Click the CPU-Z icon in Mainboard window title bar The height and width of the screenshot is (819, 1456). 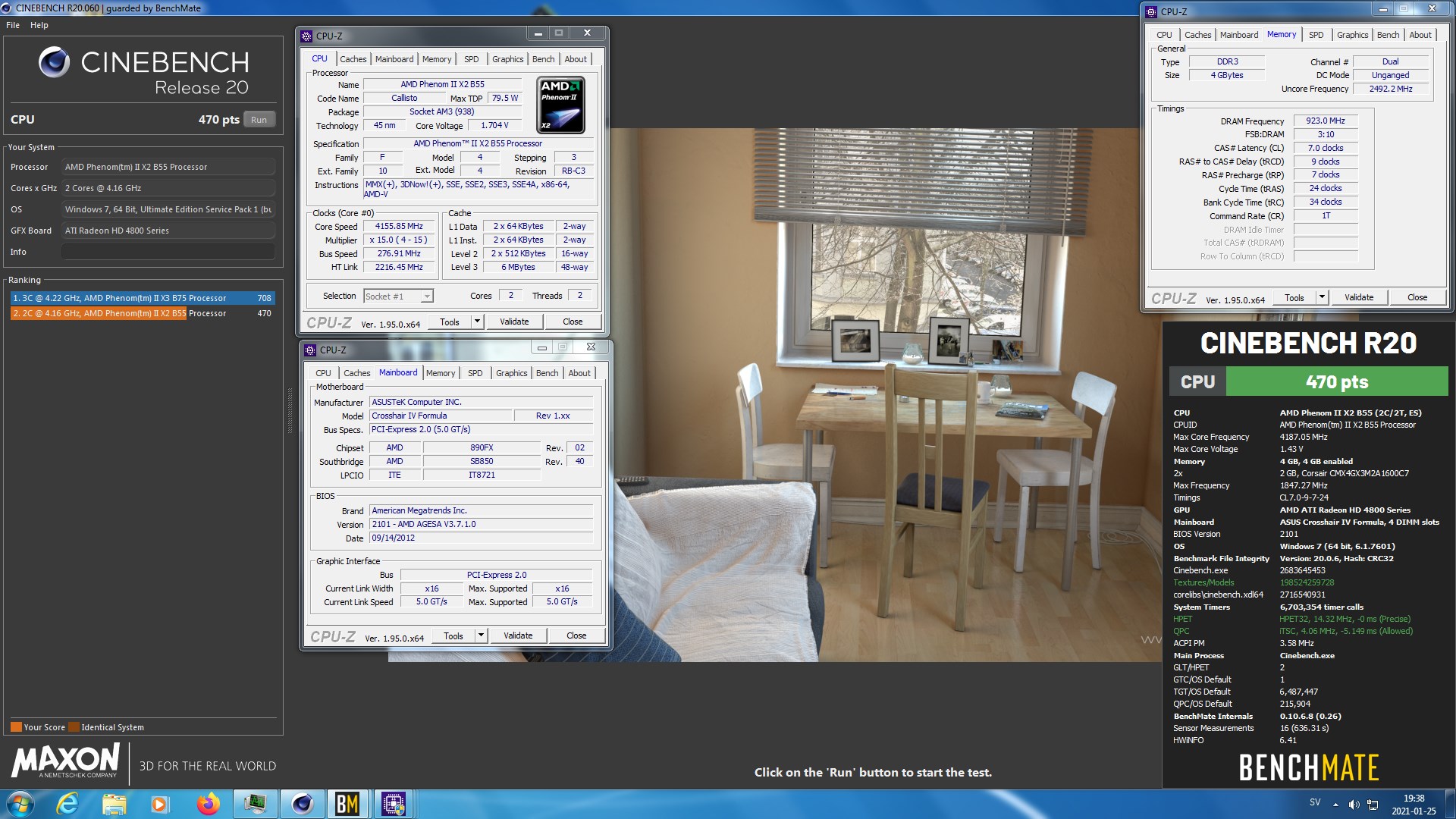[x=309, y=350]
